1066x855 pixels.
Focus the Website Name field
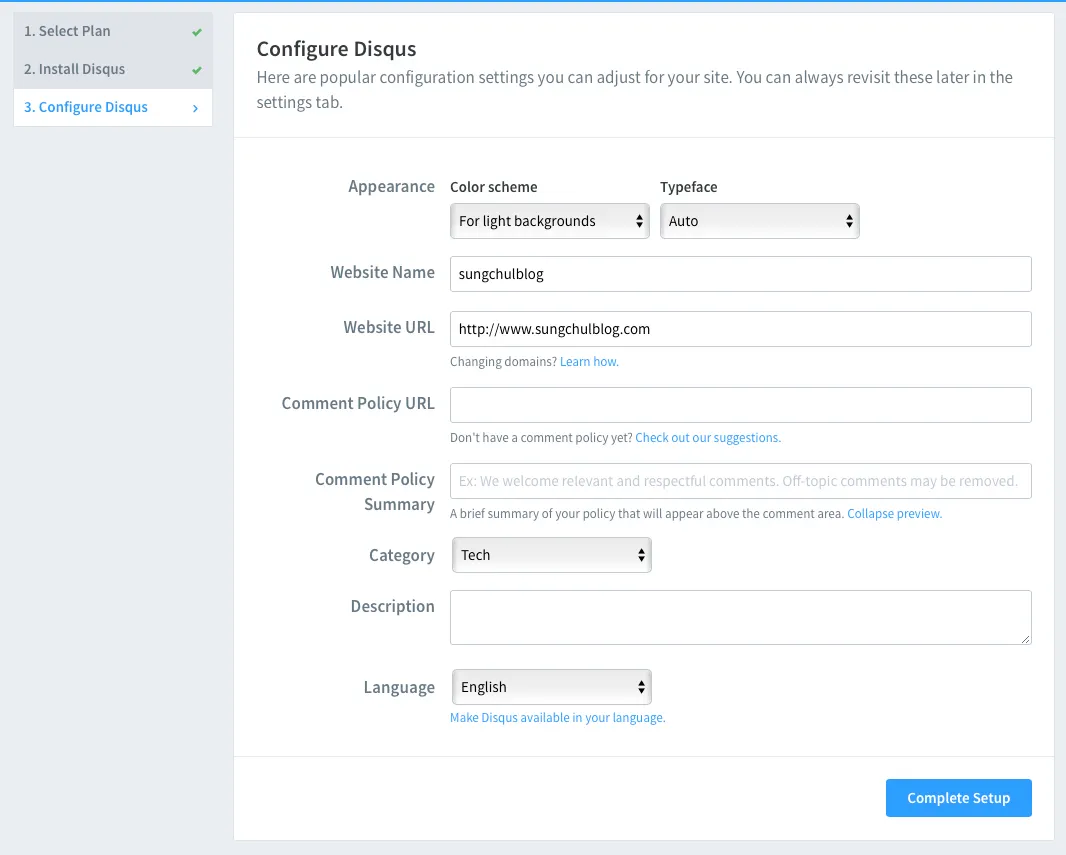740,274
